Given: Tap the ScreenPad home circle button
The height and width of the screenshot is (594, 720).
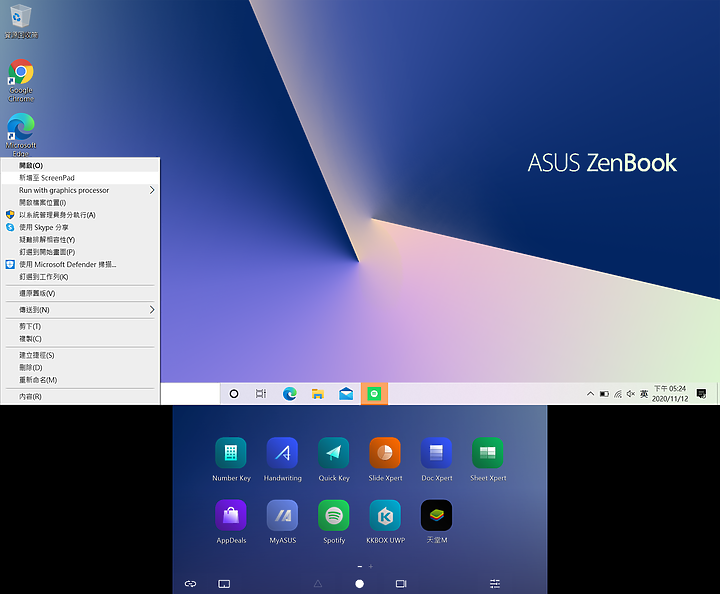Looking at the screenshot, I should pyautogui.click(x=360, y=583).
